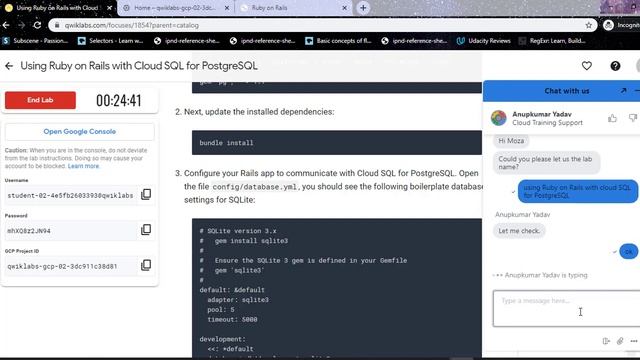
Task: Bookmark this page with the star icon
Action: pyautogui.click(x=588, y=25)
